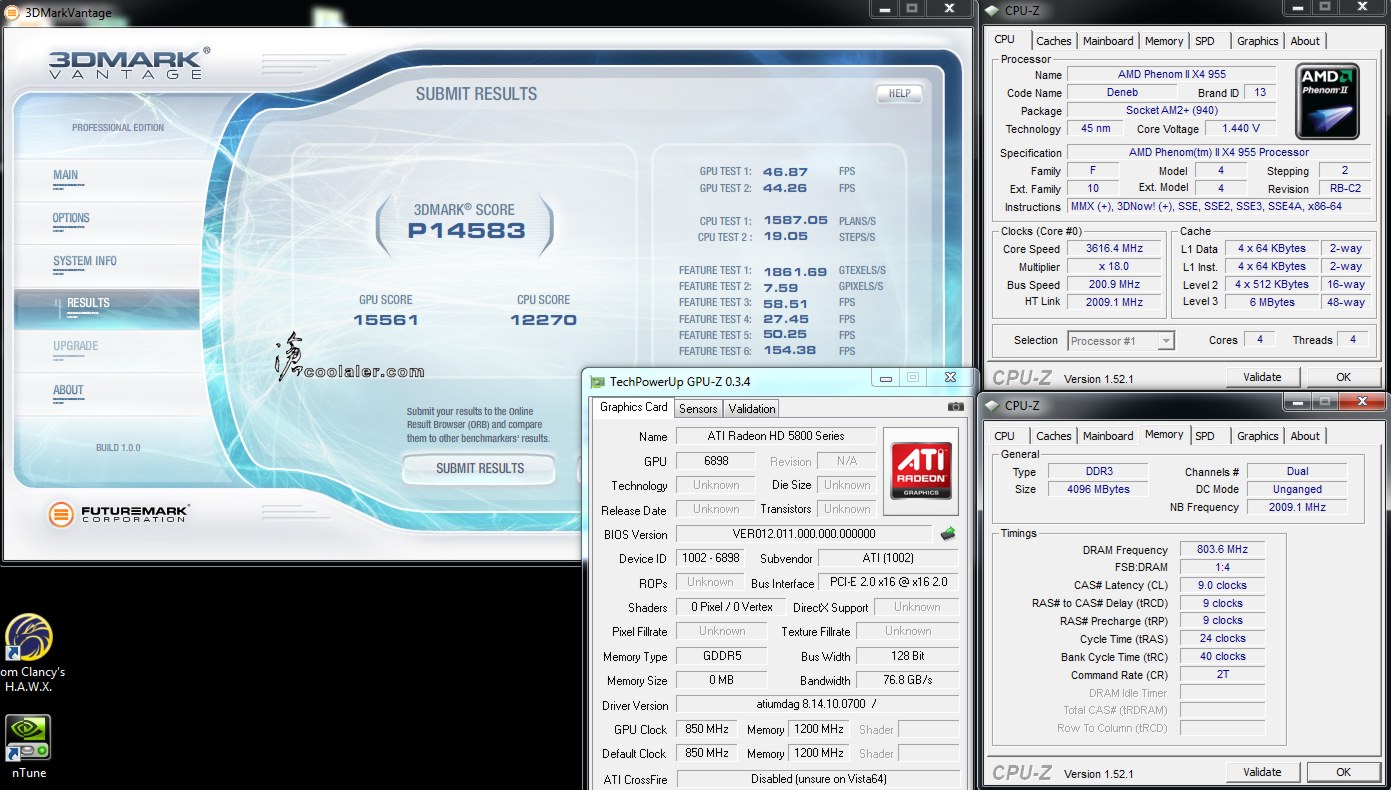Open UPGRADE in 3DMark Vantage sidebar

(75, 346)
